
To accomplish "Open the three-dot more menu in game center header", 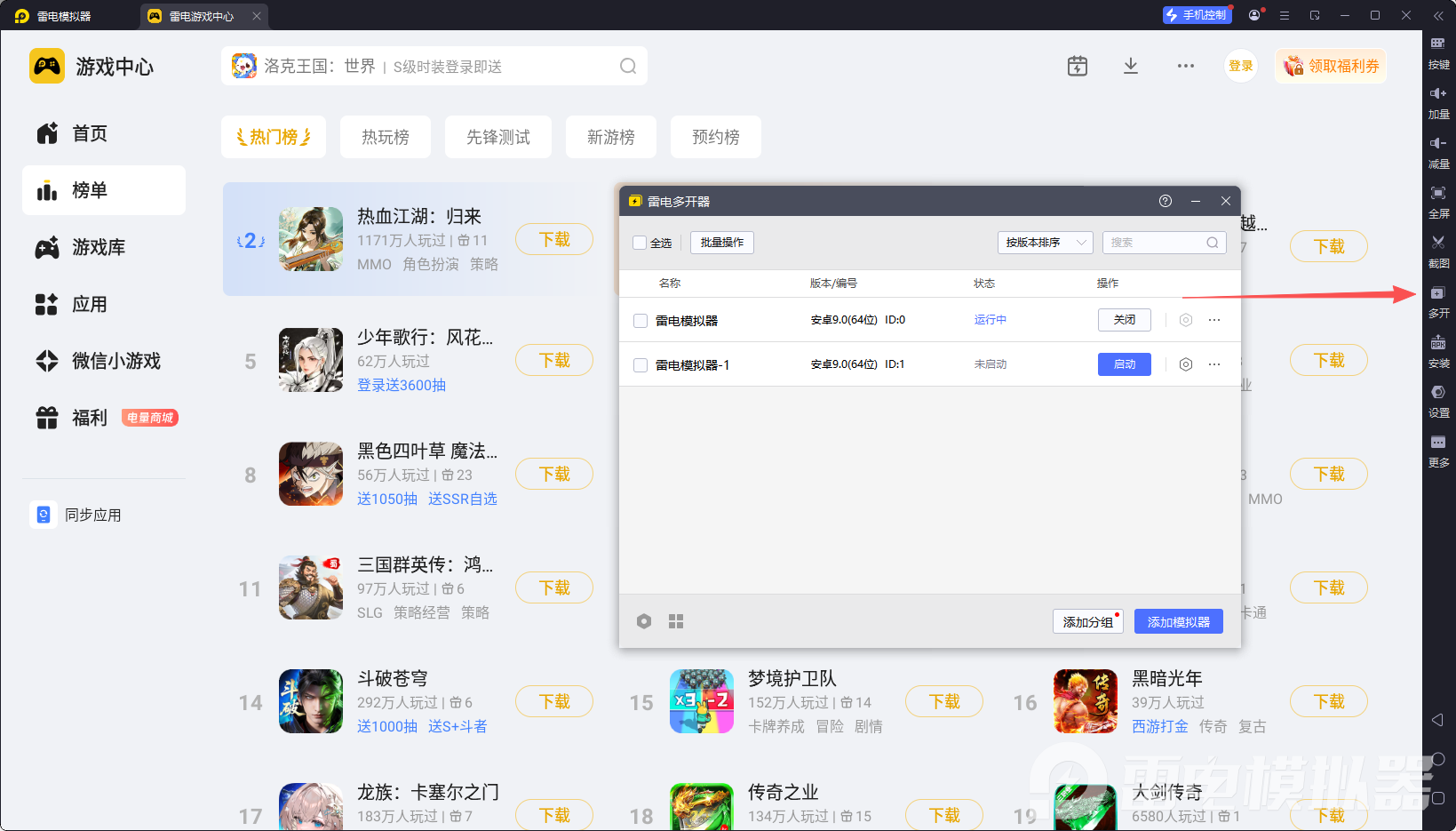I will pyautogui.click(x=1186, y=66).
